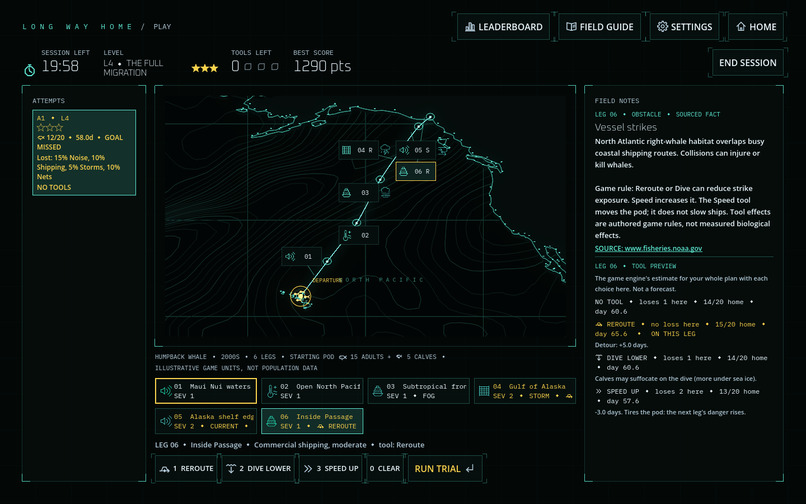
Task: Click the final destination waypoint at coast
Action: click(x=430, y=117)
